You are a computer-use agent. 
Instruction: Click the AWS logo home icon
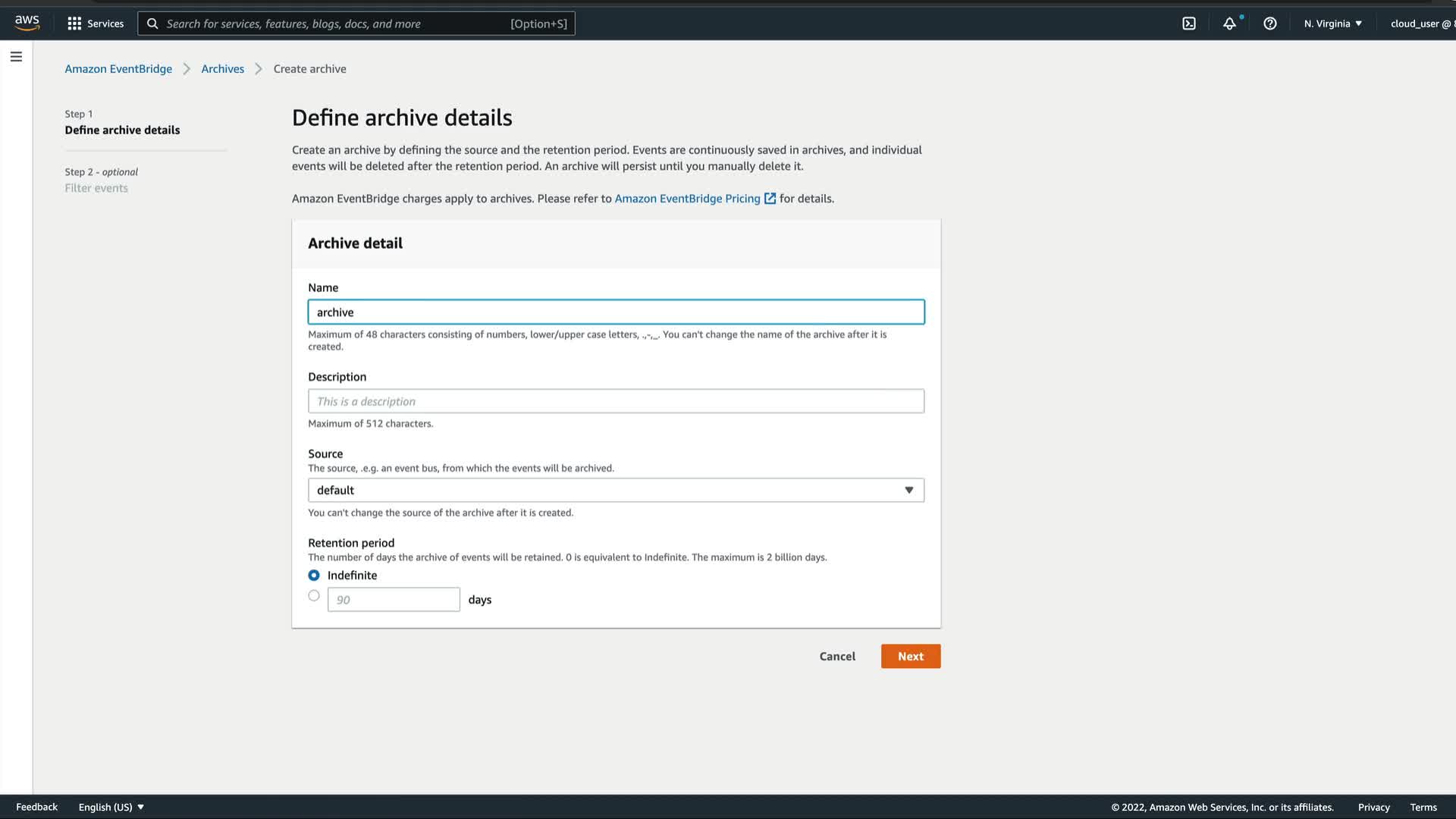(x=27, y=23)
